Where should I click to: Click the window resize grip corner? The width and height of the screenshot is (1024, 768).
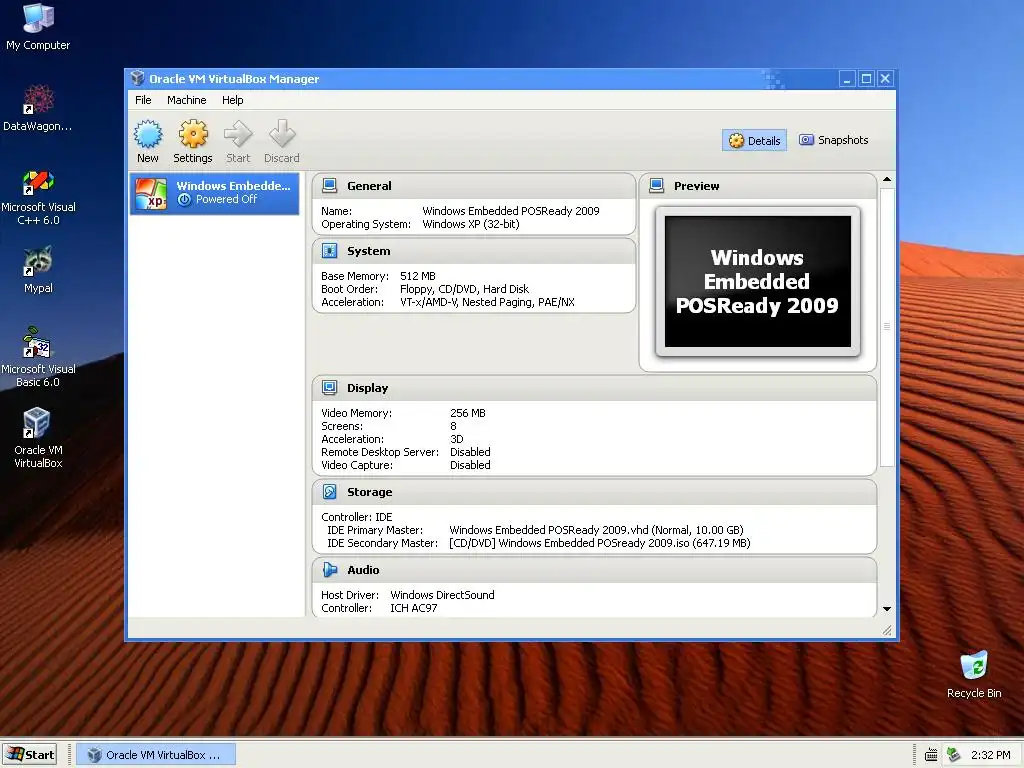pos(887,630)
